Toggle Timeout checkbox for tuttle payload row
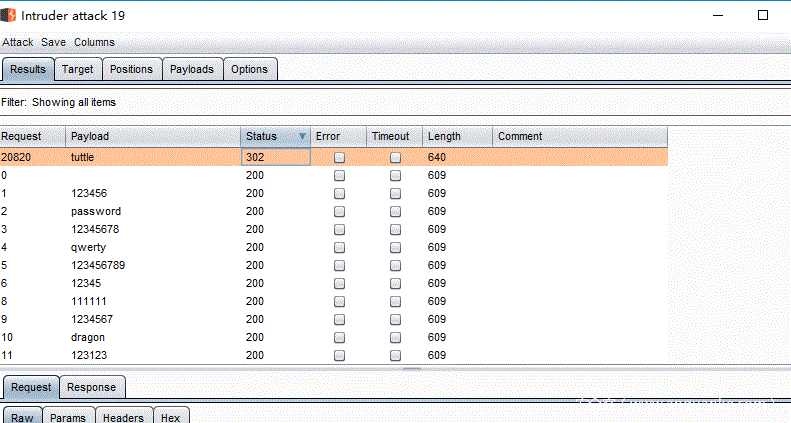The image size is (791, 423). 396,158
